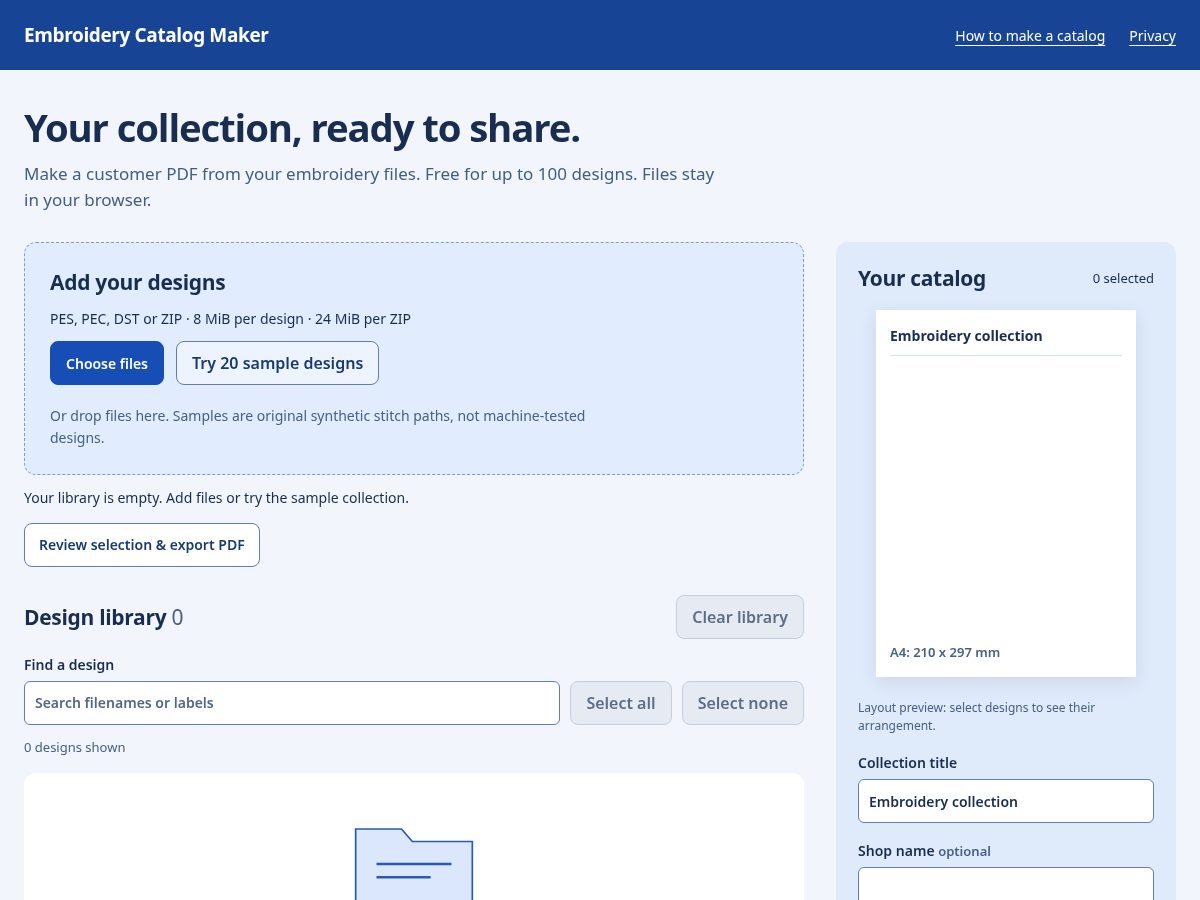The height and width of the screenshot is (900, 1200).
Task: Click the 'Add your designs' heading
Action: click(x=138, y=282)
